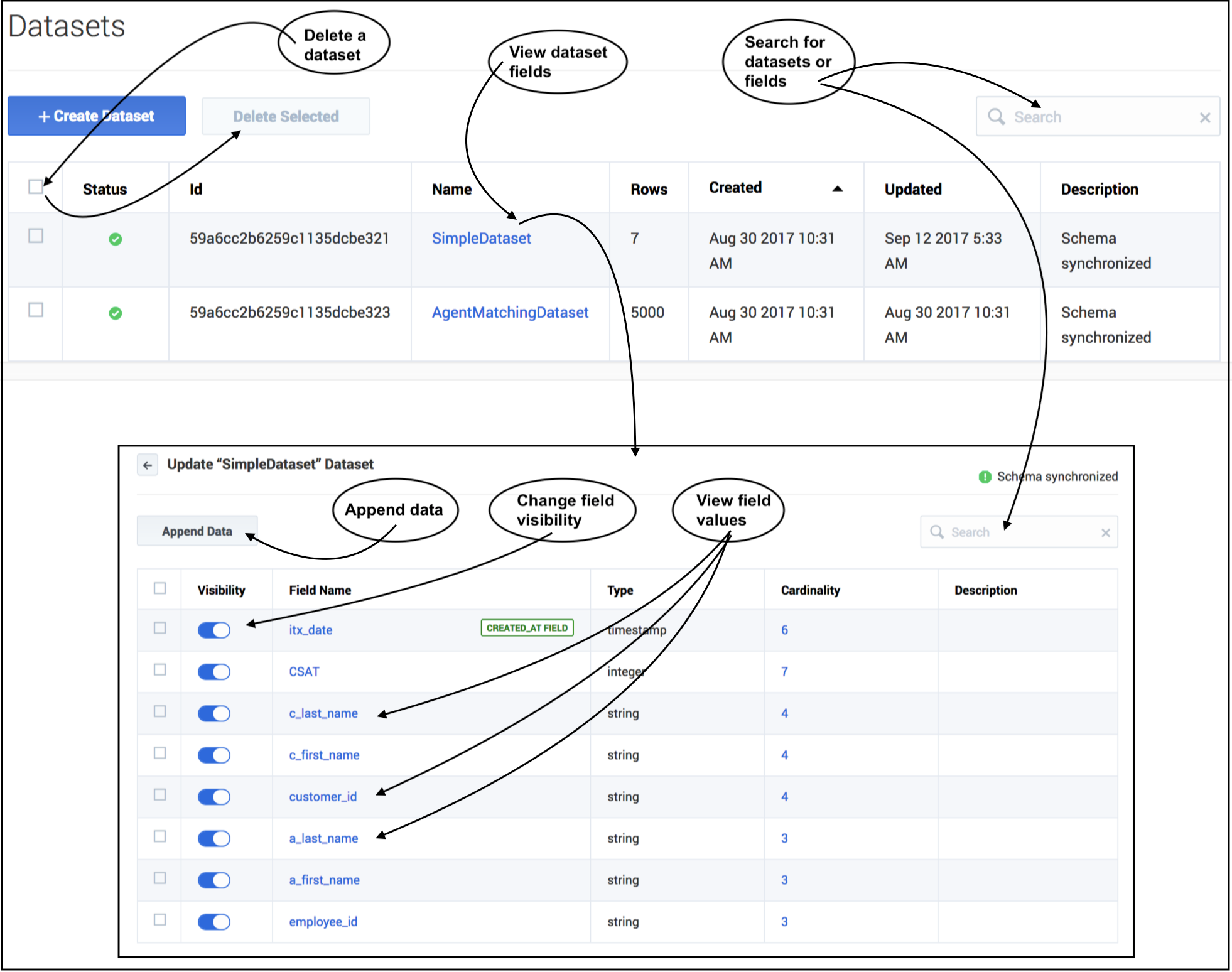The width and height of the screenshot is (1232, 972).
Task: Click inside the fields search input box
Action: tap(1017, 532)
